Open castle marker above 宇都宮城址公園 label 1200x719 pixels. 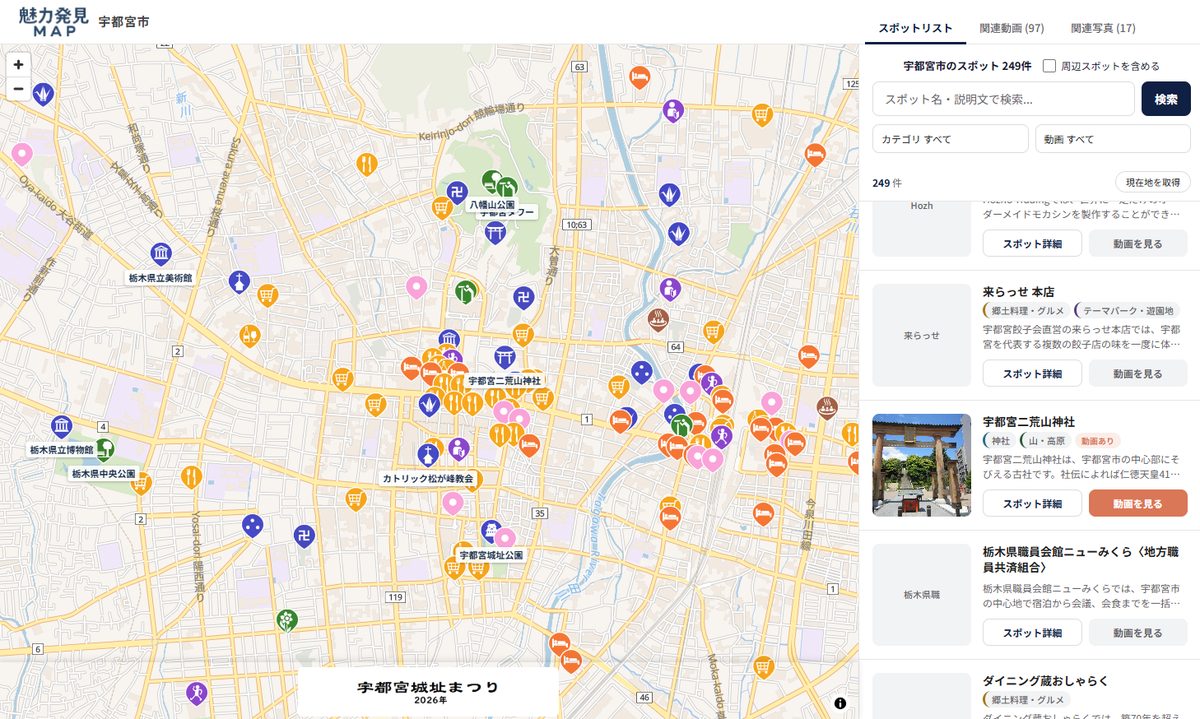coord(490,531)
